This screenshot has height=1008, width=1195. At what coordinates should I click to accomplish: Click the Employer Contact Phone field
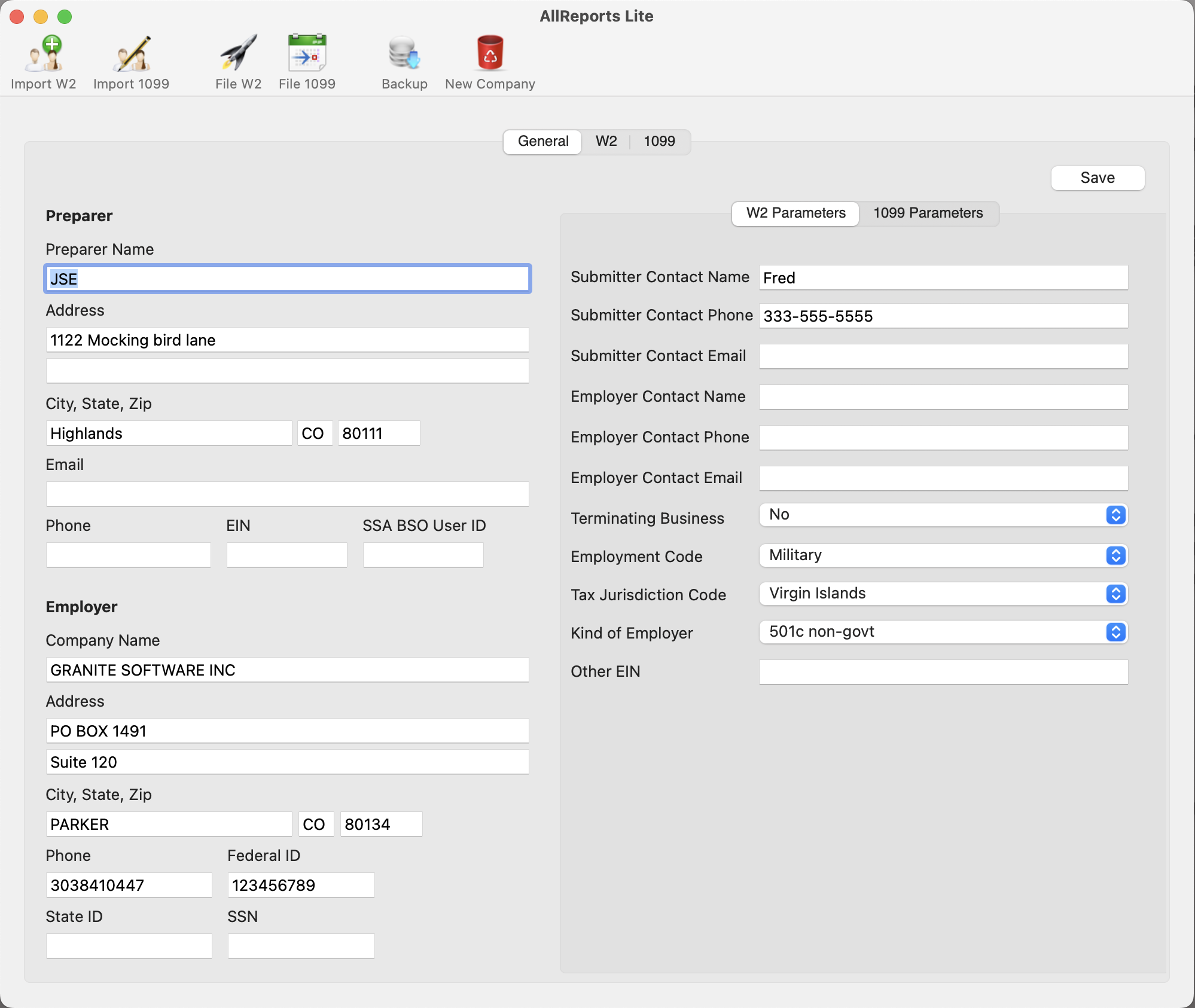[x=943, y=437]
